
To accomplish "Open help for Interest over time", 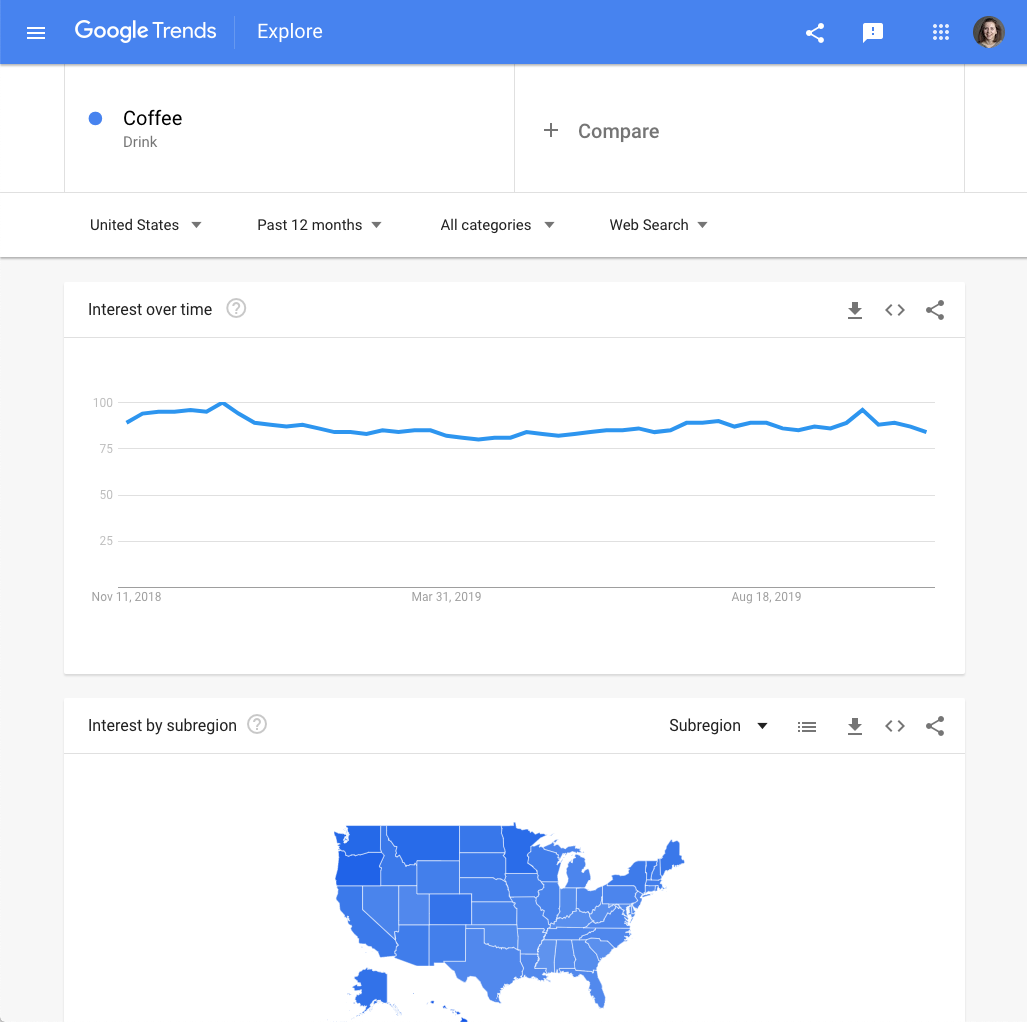I will (x=236, y=308).
